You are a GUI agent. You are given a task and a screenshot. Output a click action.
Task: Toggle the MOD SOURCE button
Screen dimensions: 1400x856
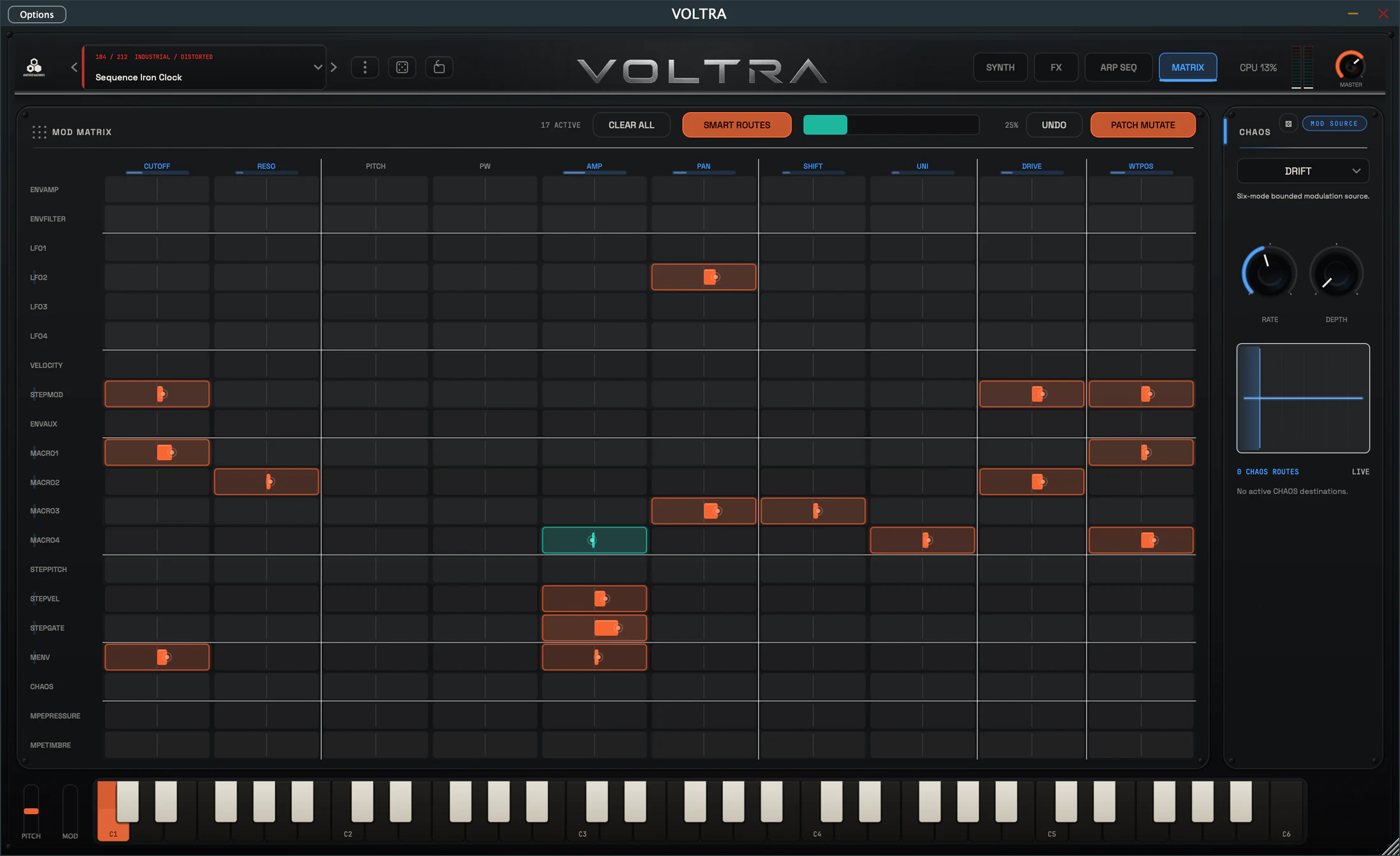coord(1334,123)
